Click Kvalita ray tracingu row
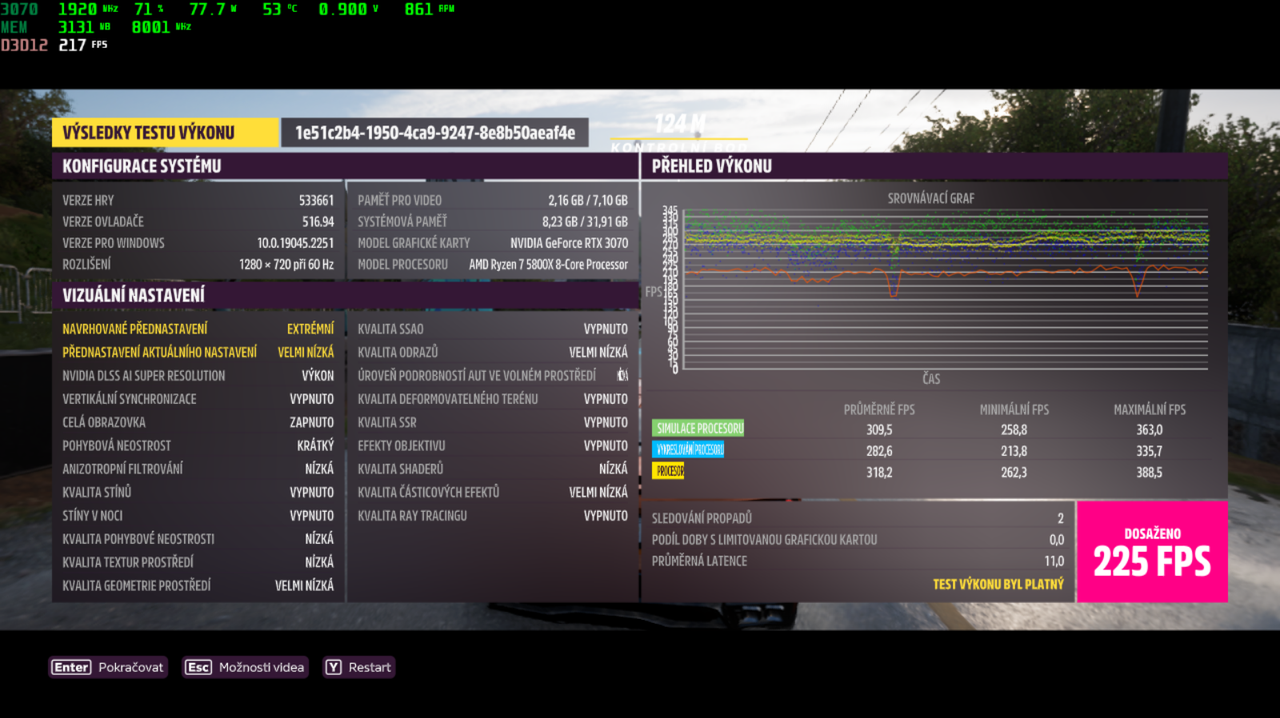 (493, 516)
